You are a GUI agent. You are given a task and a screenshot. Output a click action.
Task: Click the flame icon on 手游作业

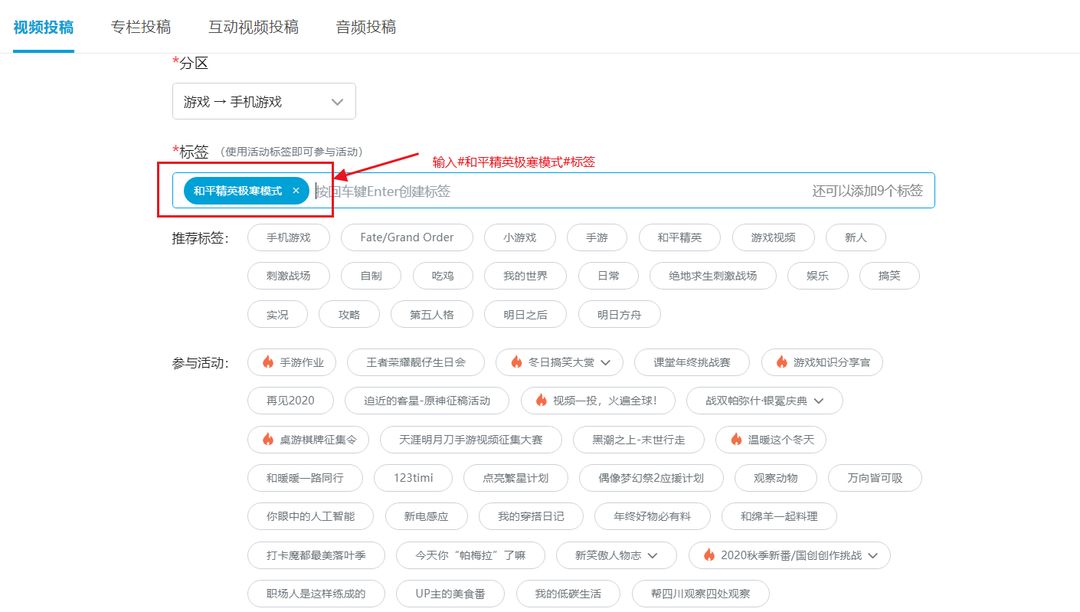[x=268, y=361]
